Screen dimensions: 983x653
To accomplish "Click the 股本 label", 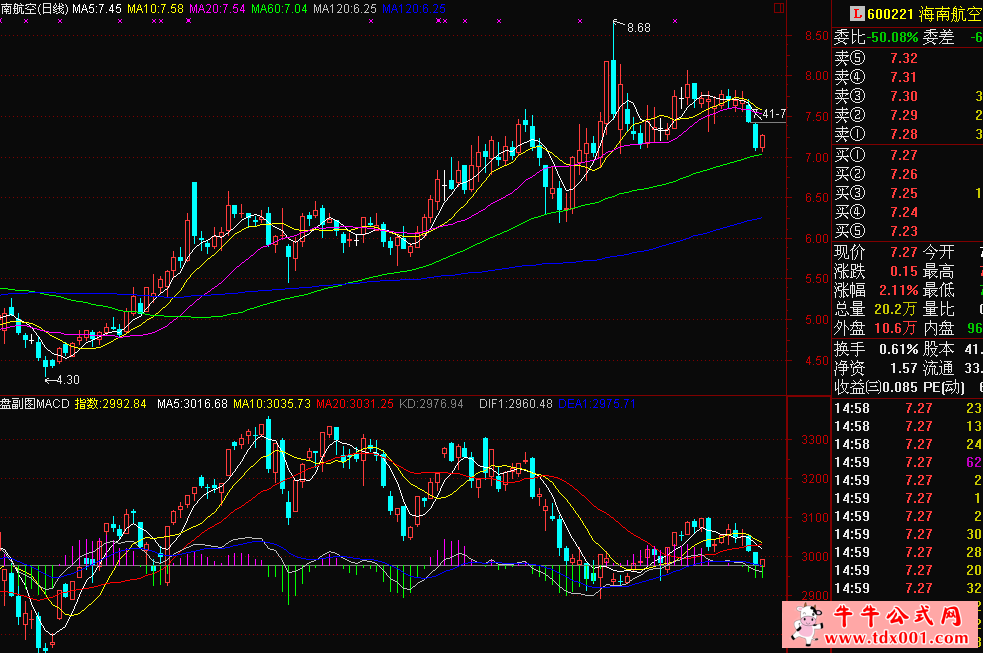I will (938, 349).
